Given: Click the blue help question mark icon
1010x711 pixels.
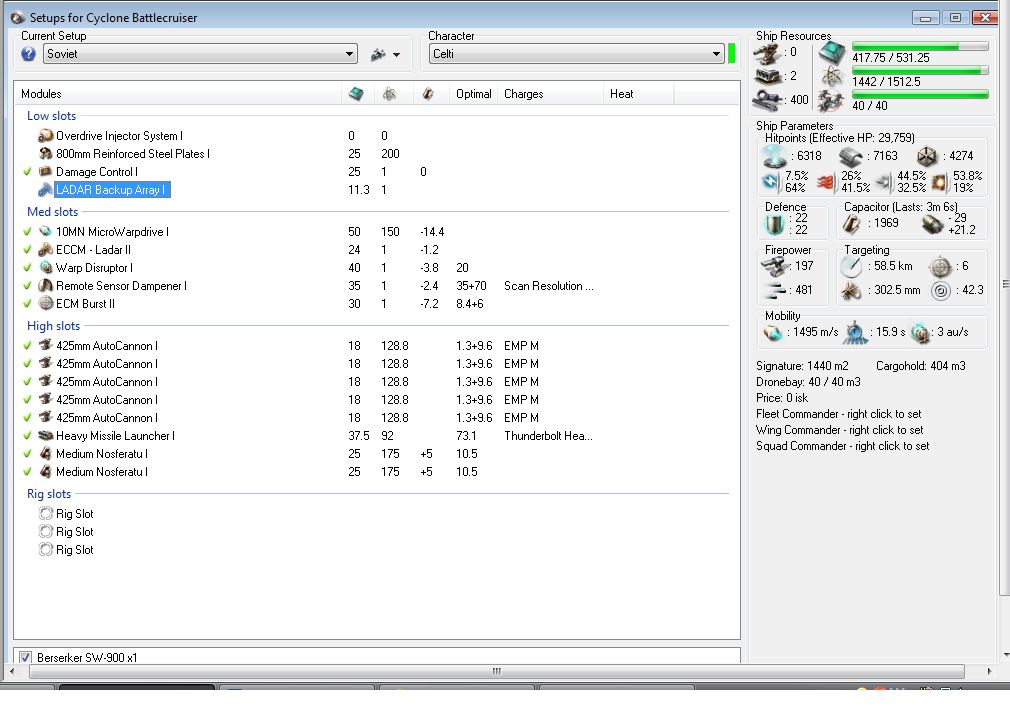Looking at the screenshot, I should [28, 54].
